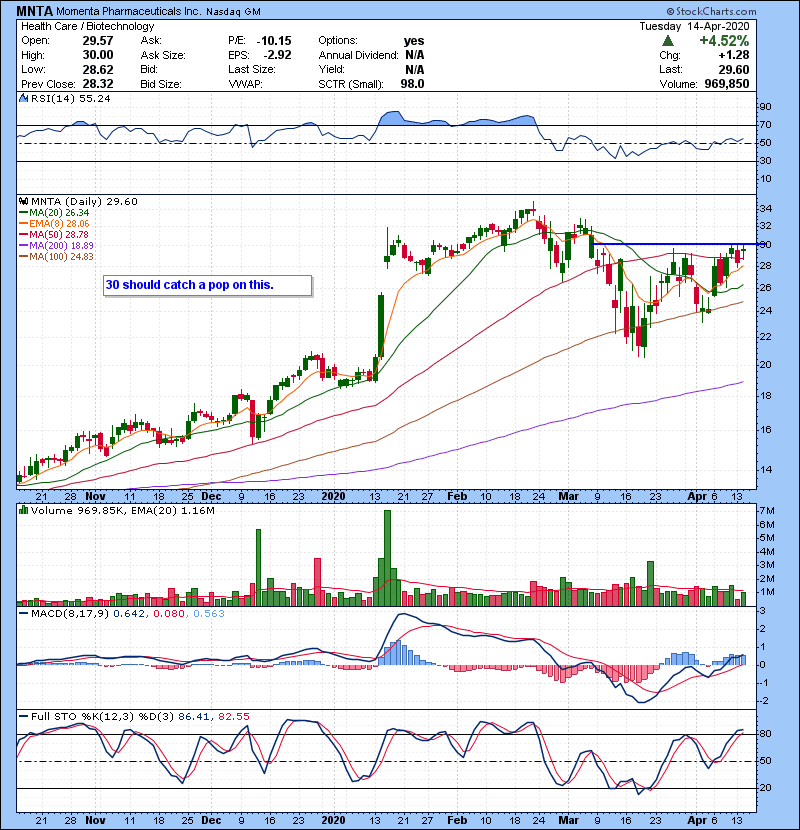Click the Momenta Pharmaceuticals Inc. company name
This screenshot has height=830, width=800.
click(129, 11)
